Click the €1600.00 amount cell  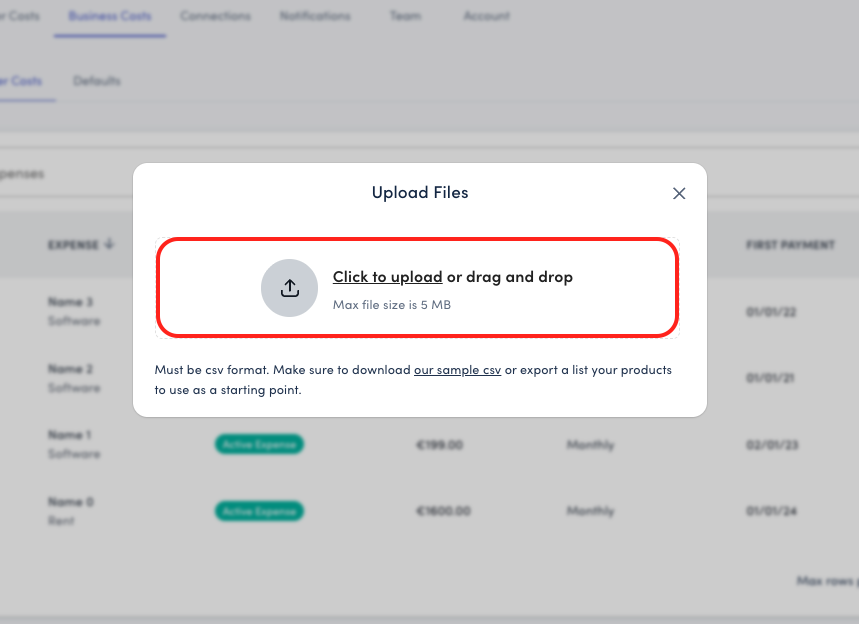click(442, 510)
